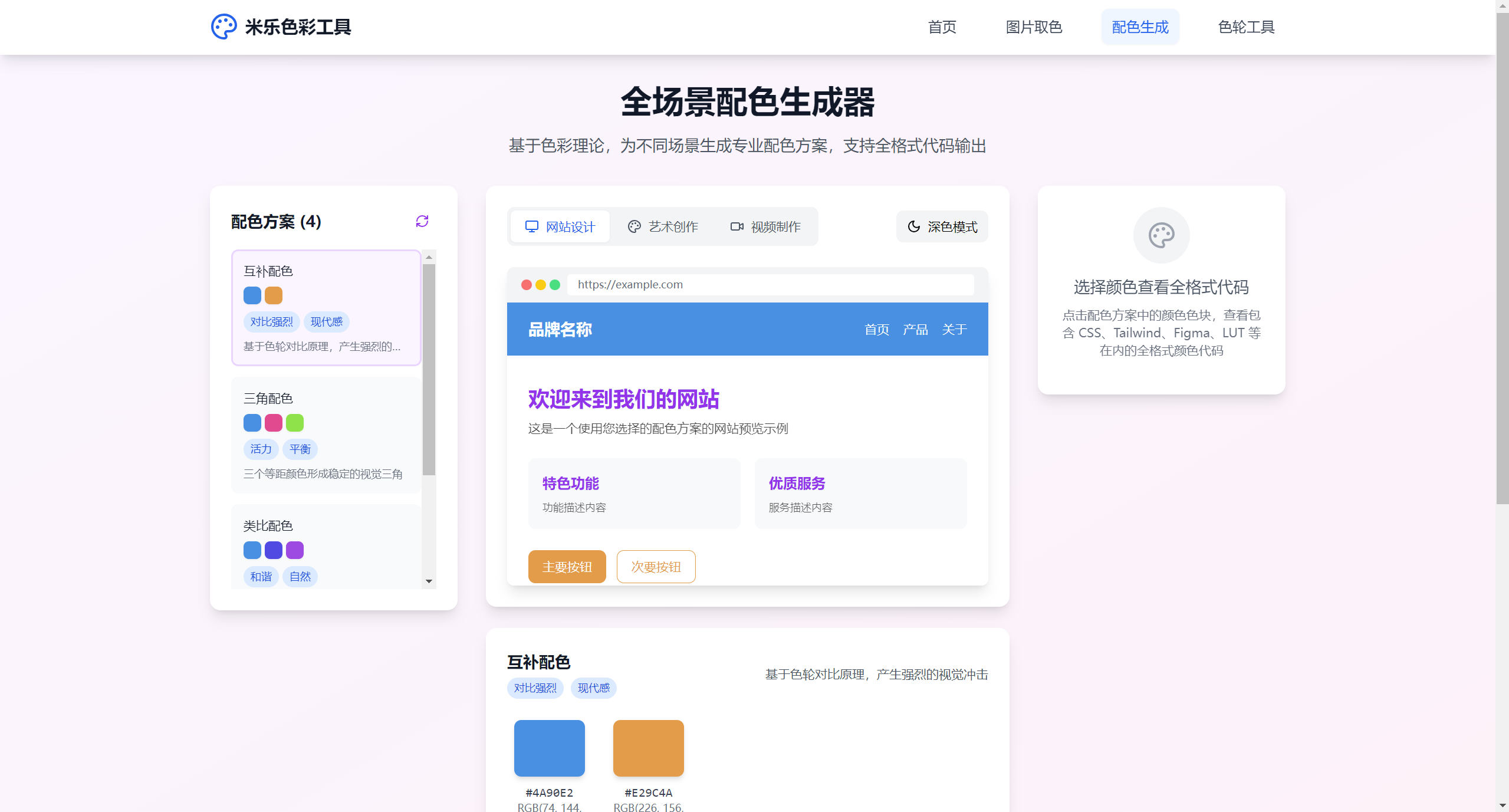The height and width of the screenshot is (812, 1509).
Task: Open 图片取色 in the top navigation
Action: (x=1034, y=27)
